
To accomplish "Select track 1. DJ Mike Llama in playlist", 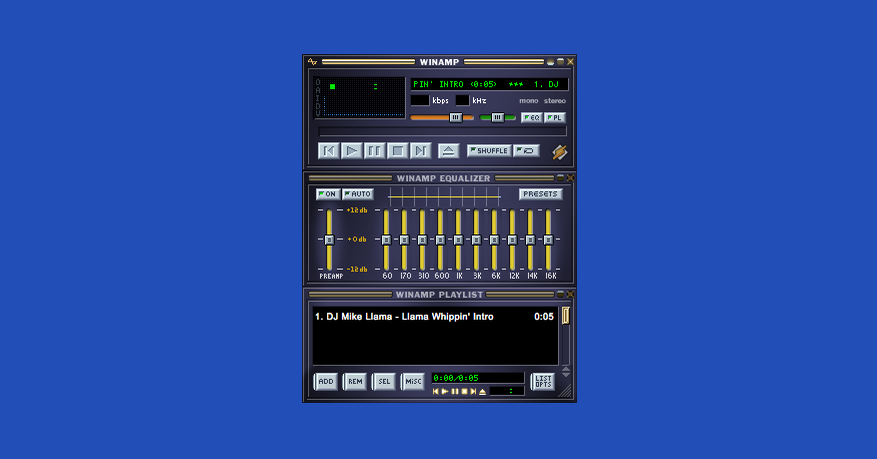I will point(435,316).
